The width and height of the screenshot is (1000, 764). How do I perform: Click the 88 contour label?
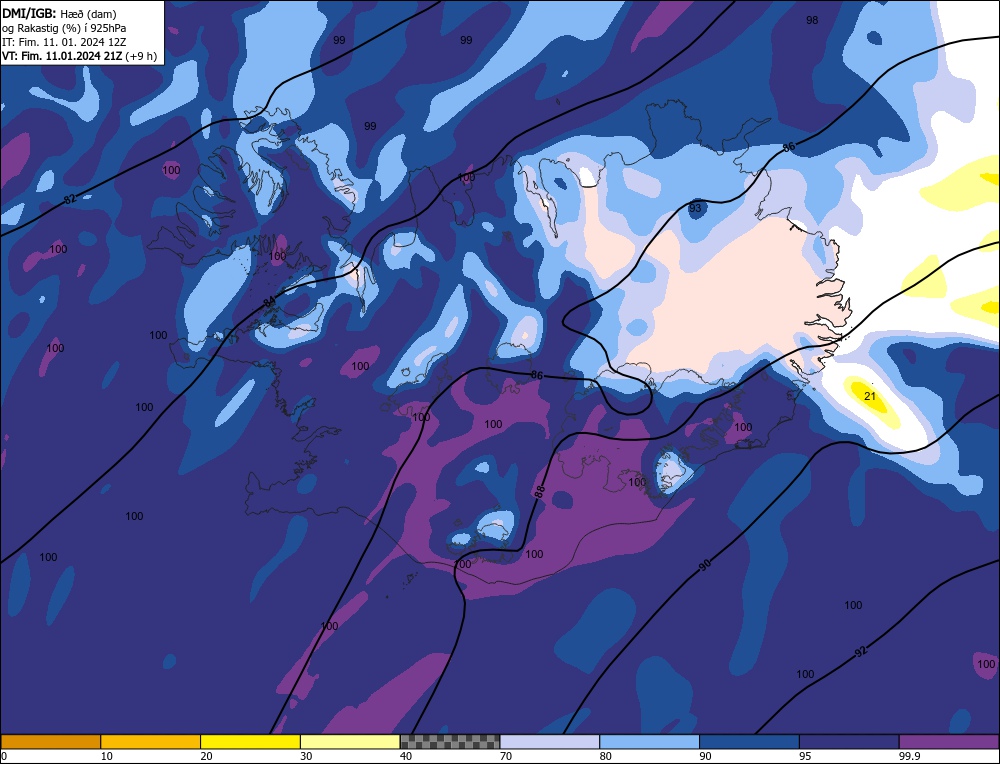click(x=540, y=492)
